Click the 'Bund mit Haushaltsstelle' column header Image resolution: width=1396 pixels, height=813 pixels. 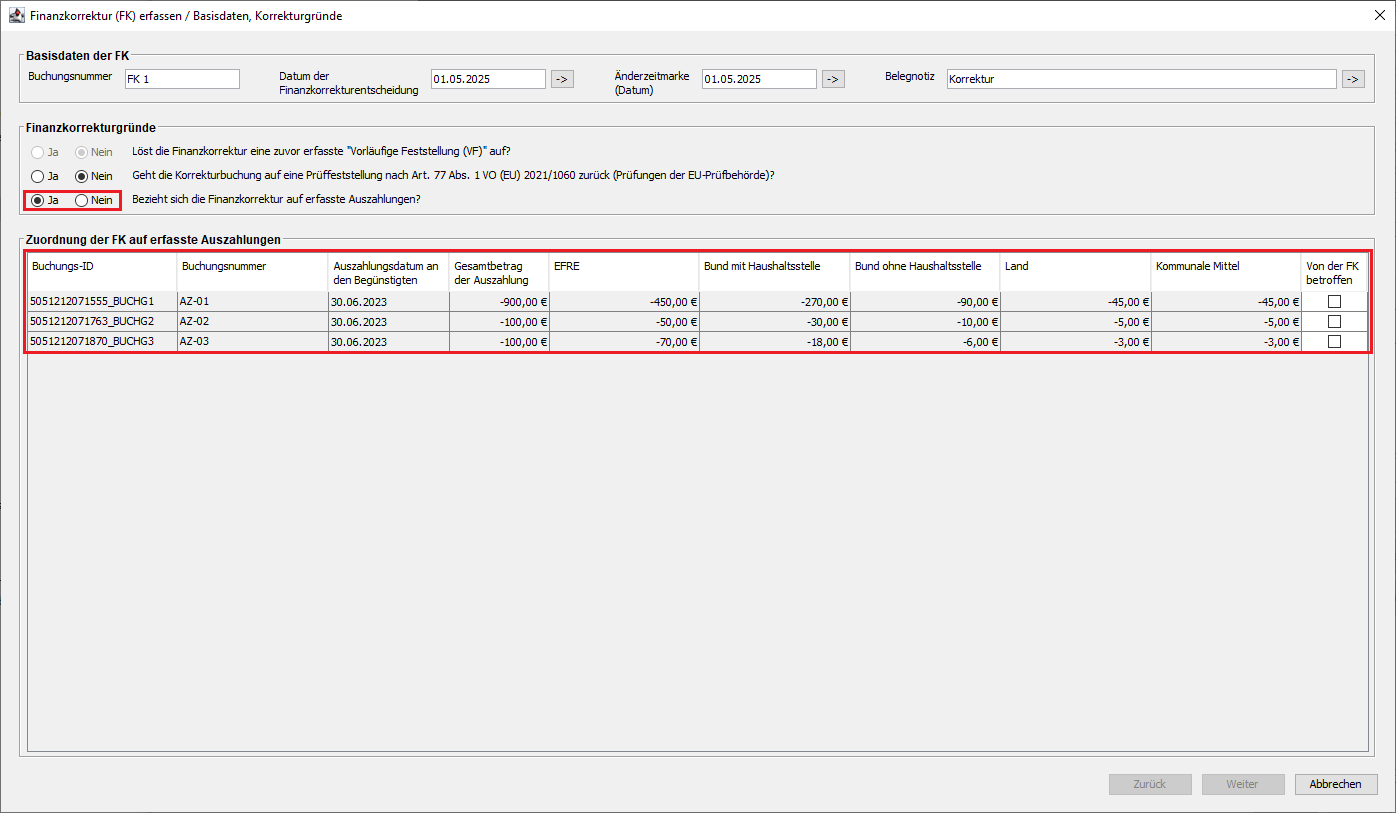(x=775, y=272)
